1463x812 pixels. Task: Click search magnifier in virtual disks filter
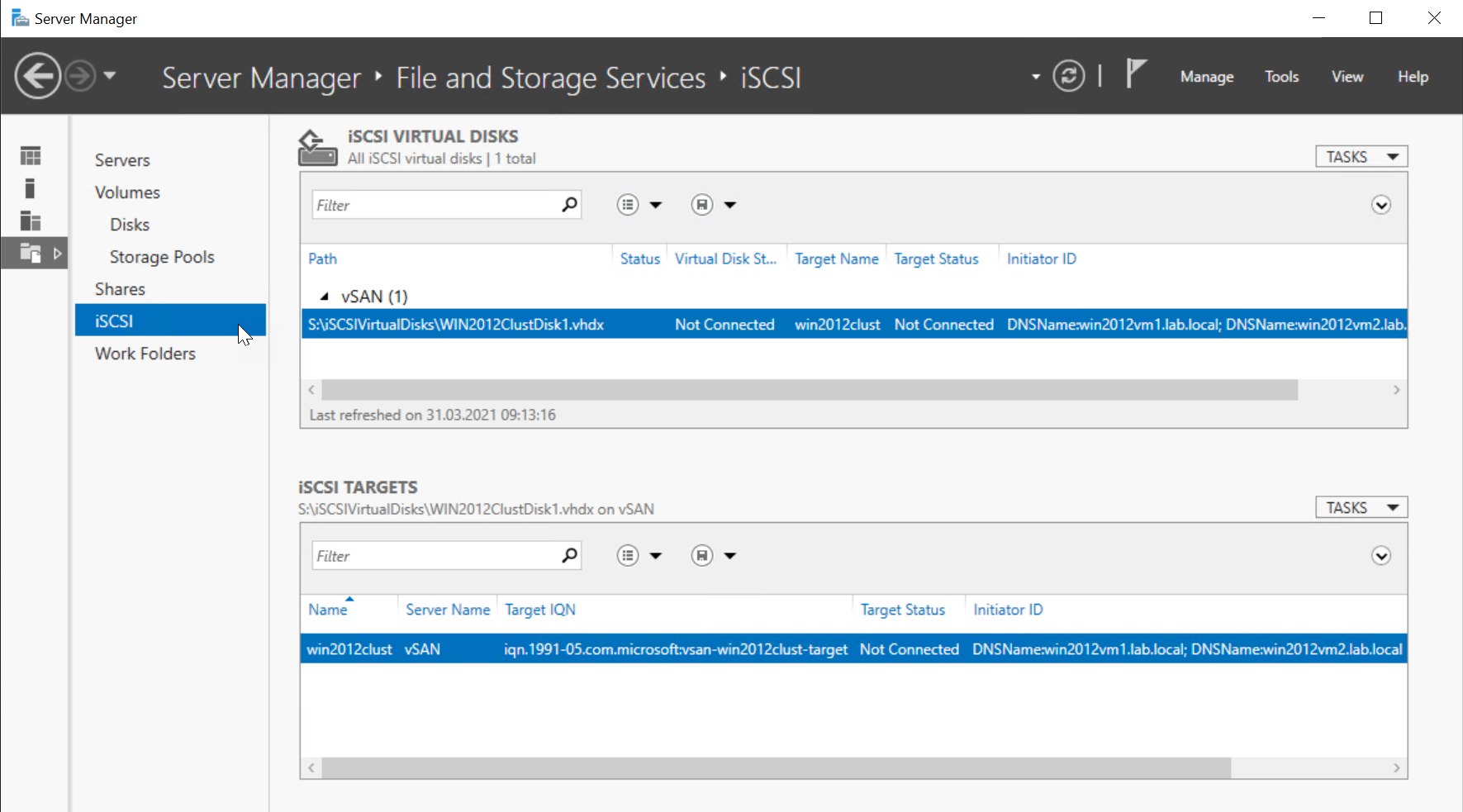click(x=569, y=204)
